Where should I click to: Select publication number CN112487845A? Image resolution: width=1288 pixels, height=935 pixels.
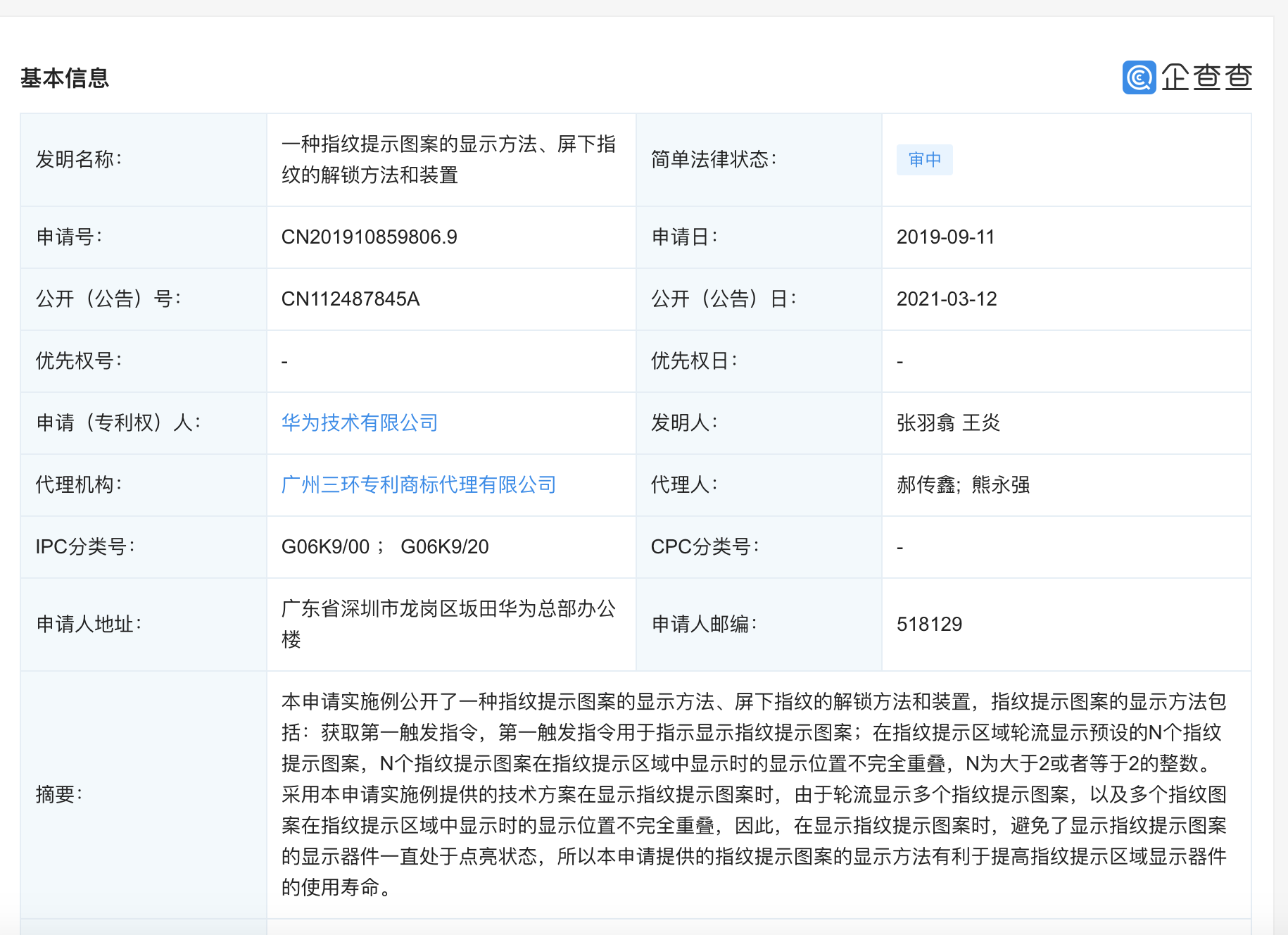(x=350, y=299)
